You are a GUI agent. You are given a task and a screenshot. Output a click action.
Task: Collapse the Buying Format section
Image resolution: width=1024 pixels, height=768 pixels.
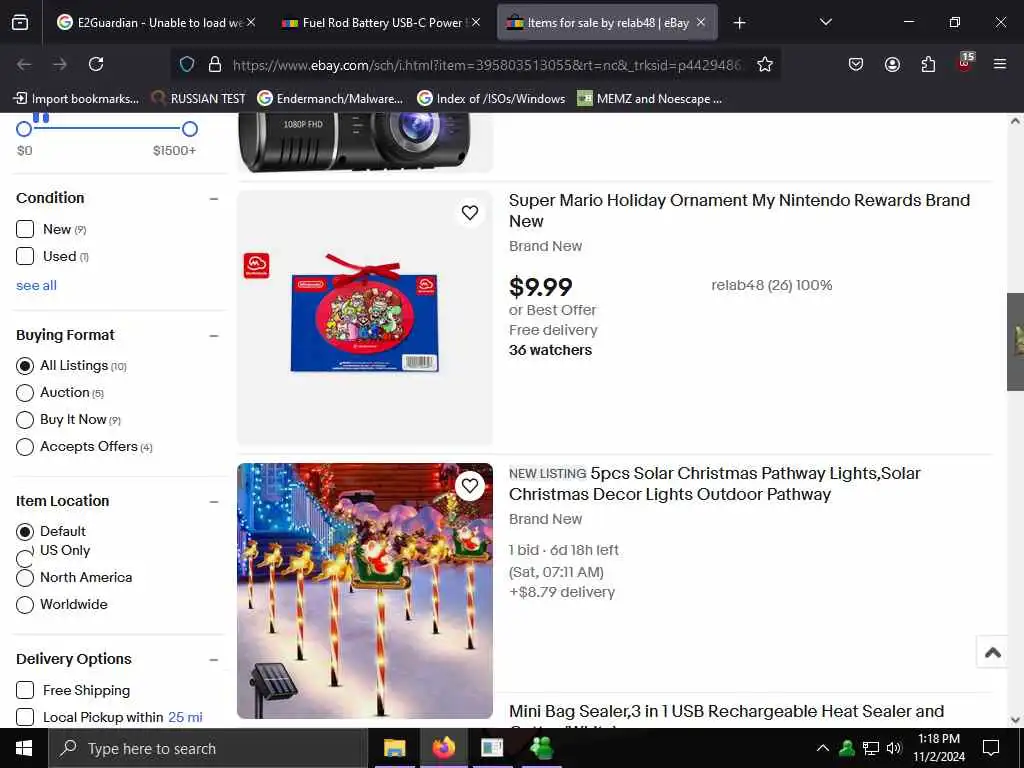click(x=214, y=336)
